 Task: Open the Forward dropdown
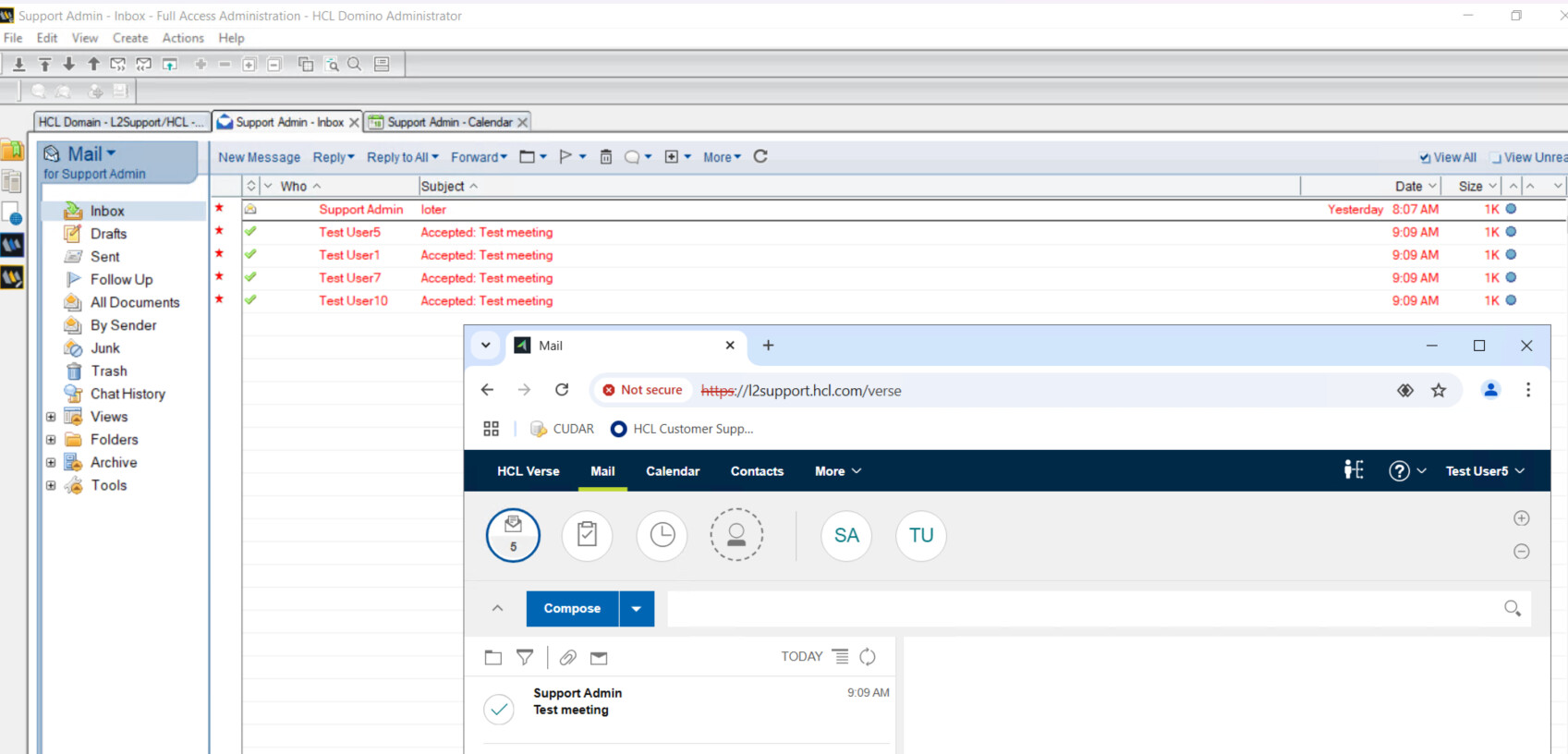tap(479, 157)
